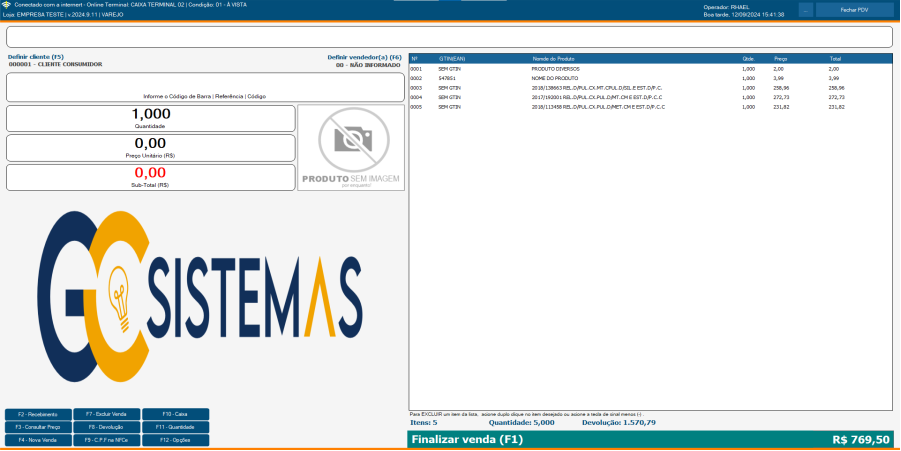The height and width of the screenshot is (451, 901).
Task: Click the Fechar PDV button
Action: (854, 10)
